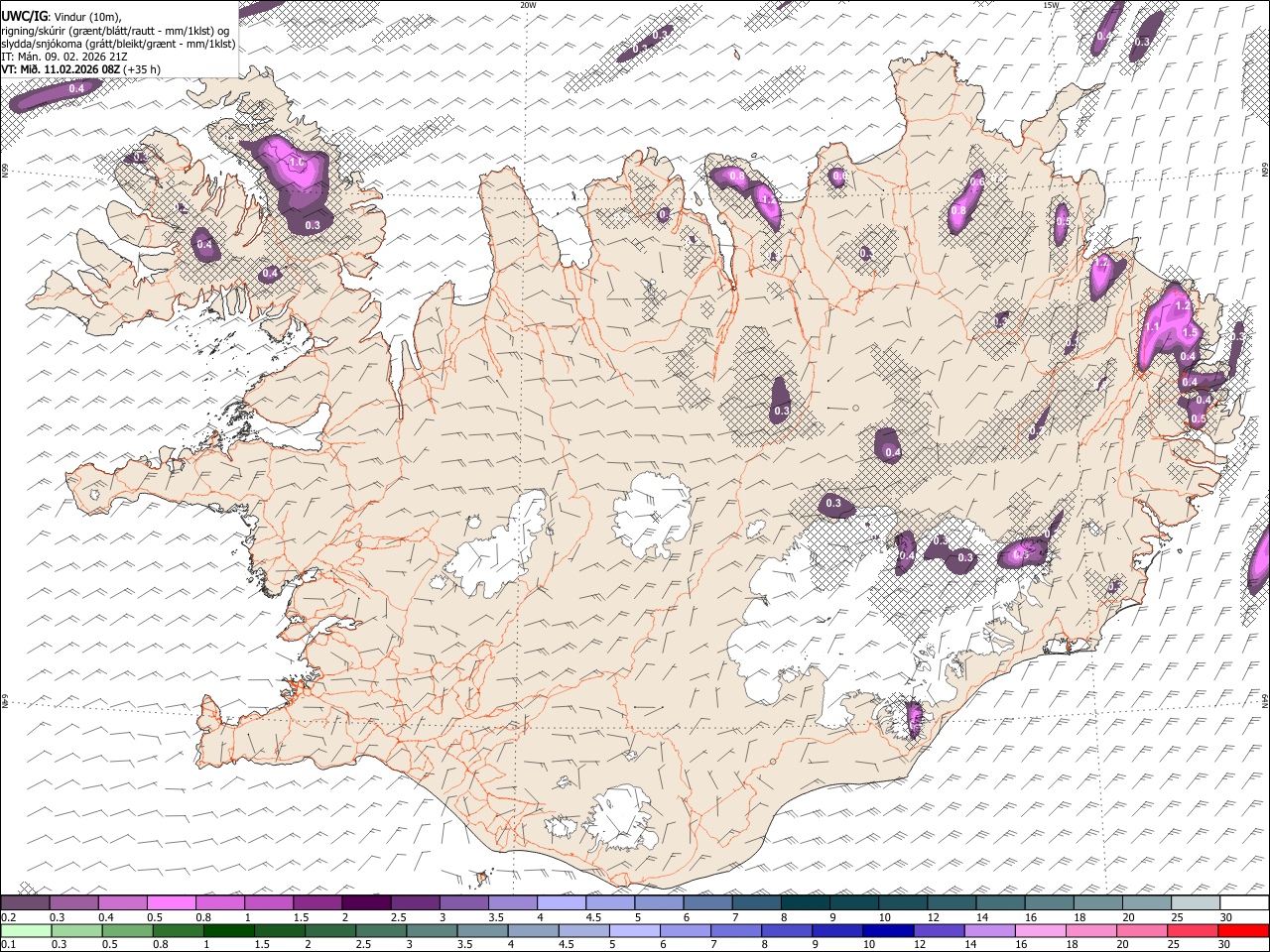Click the 'slydda/snjókoma (grátt/bleikt/grænt' legend line
The width and height of the screenshot is (1270, 952).
[118, 44]
